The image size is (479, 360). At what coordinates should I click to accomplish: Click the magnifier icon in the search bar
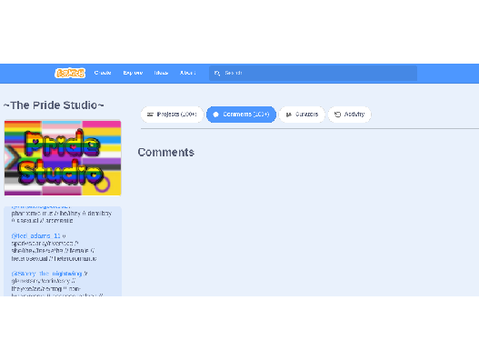click(217, 73)
